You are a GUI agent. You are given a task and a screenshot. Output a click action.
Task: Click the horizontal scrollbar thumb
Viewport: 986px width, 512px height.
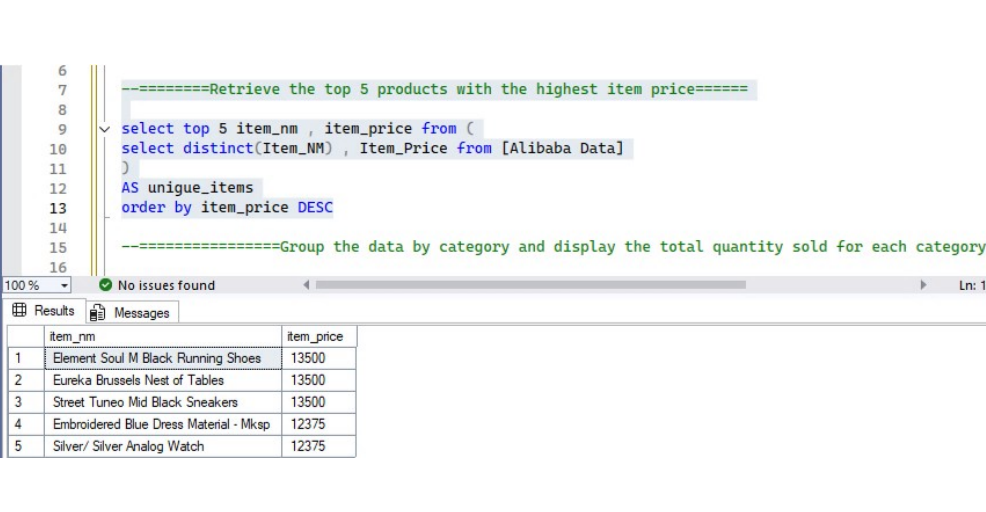pyautogui.click(x=530, y=285)
